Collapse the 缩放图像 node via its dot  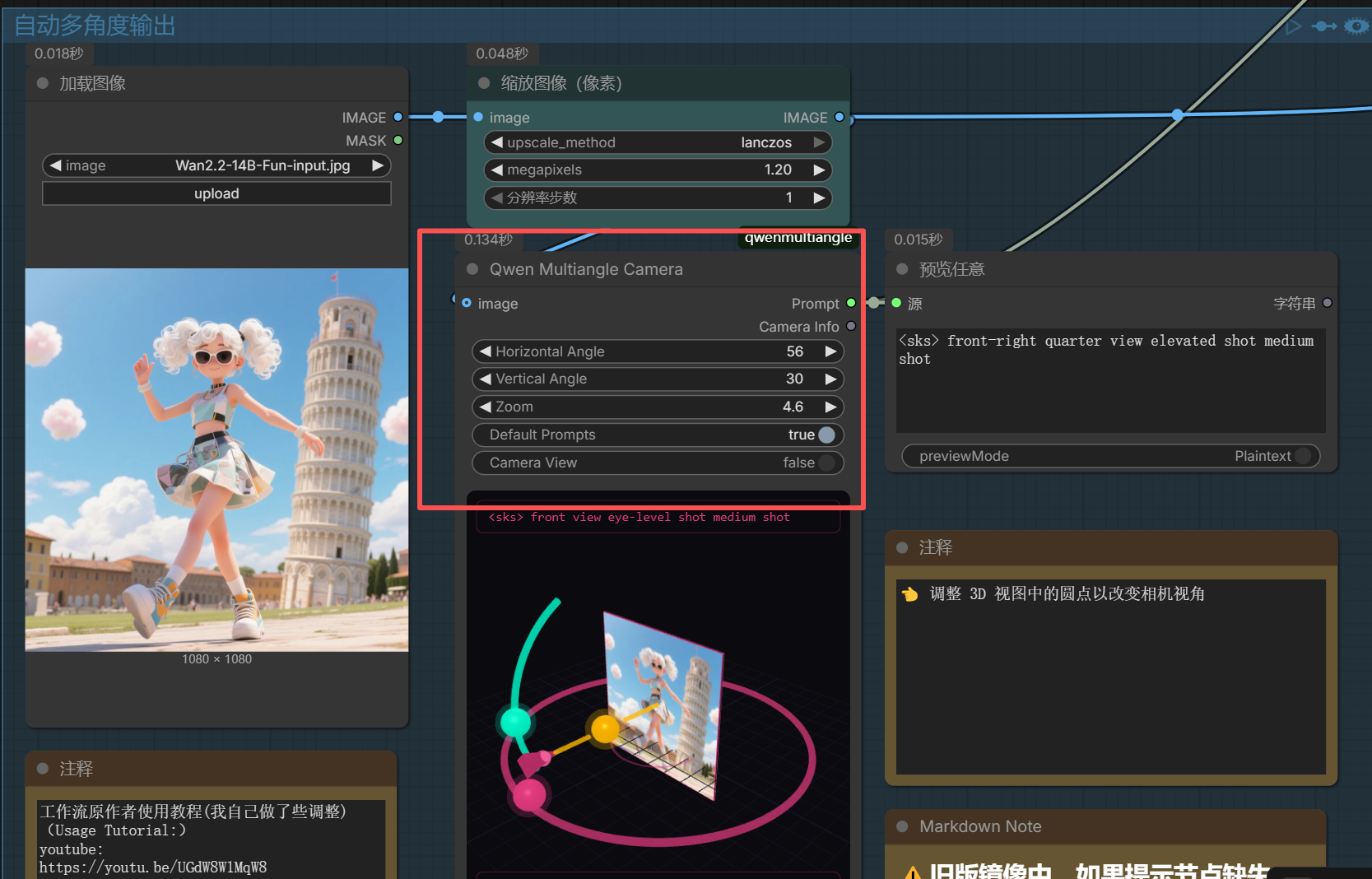coord(484,83)
